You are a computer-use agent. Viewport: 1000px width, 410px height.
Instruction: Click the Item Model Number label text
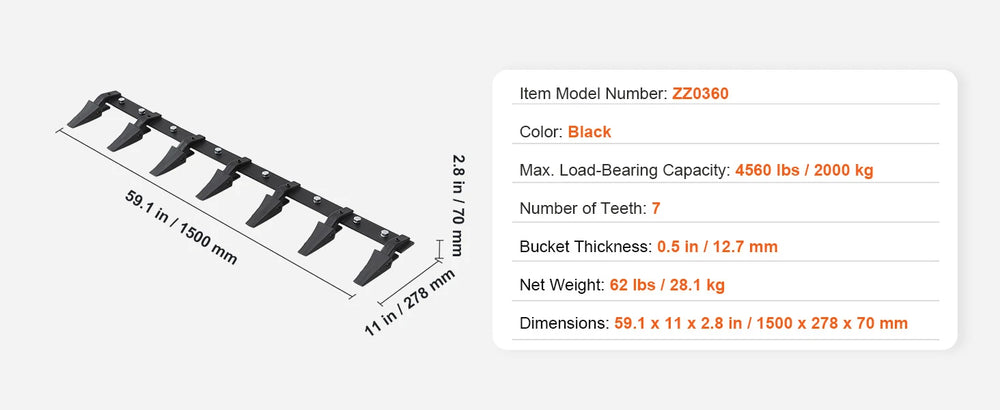[593, 94]
